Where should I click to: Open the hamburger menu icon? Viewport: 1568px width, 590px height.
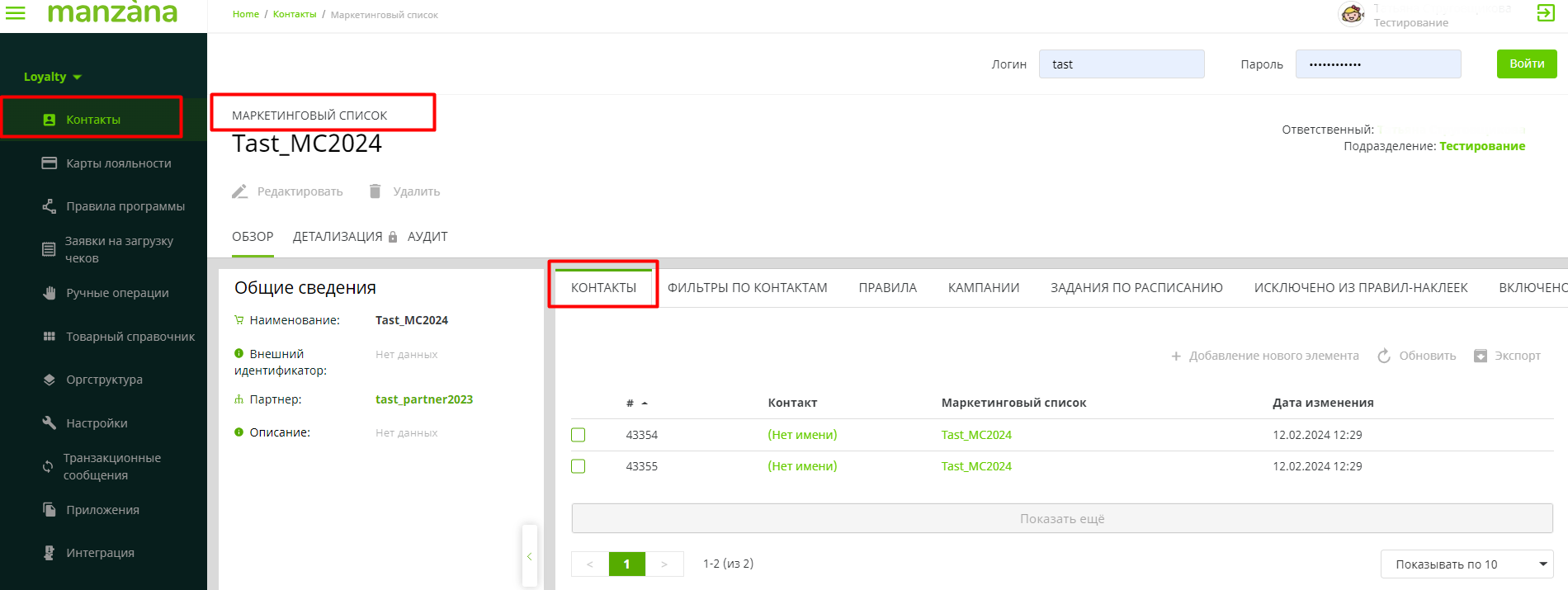(16, 13)
